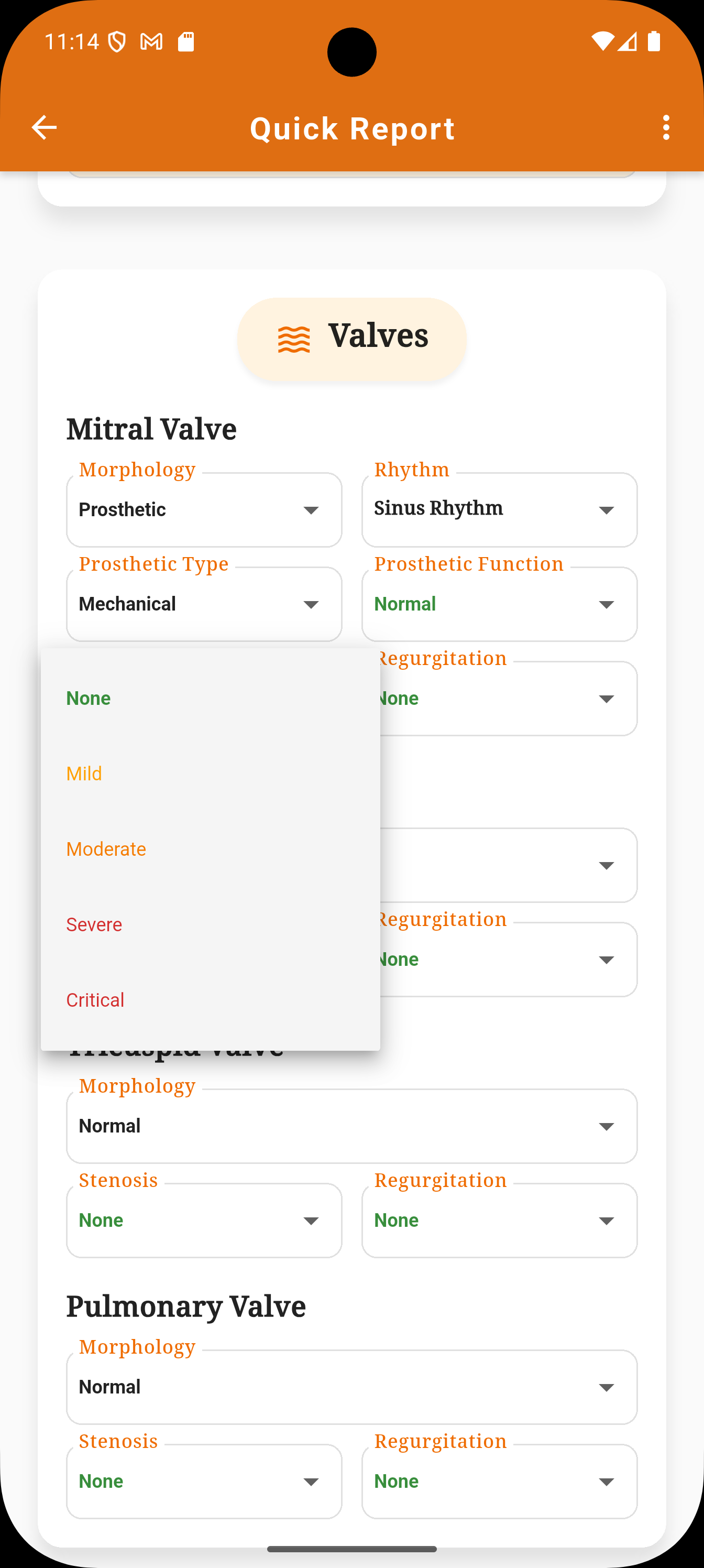
Task: Tap the Valves section header chip
Action: pyautogui.click(x=351, y=339)
